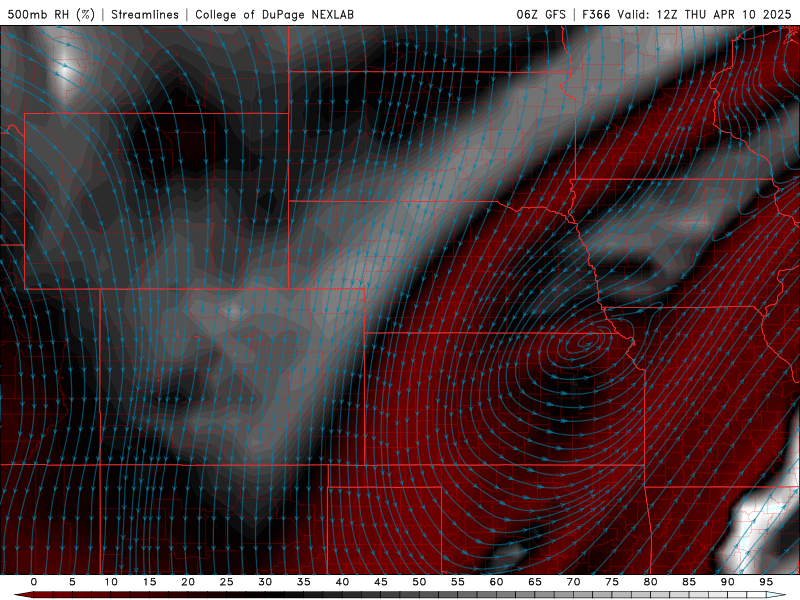Click the center of the closed streamline circulation
This screenshot has width=800, height=600.
point(585,341)
